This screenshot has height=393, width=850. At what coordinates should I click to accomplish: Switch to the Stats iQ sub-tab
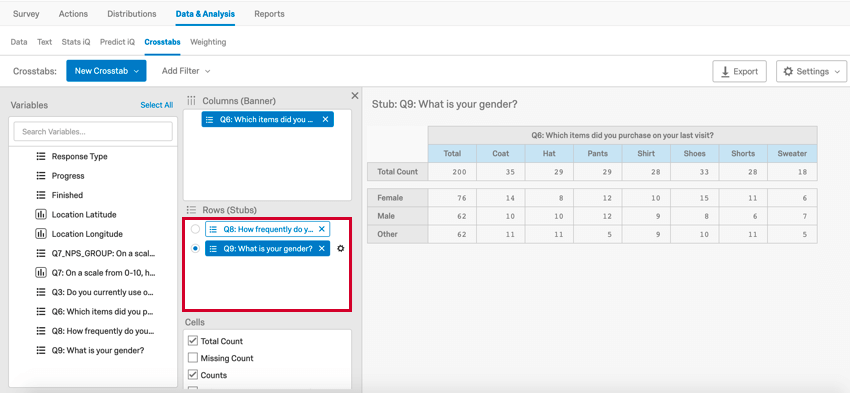[76, 42]
